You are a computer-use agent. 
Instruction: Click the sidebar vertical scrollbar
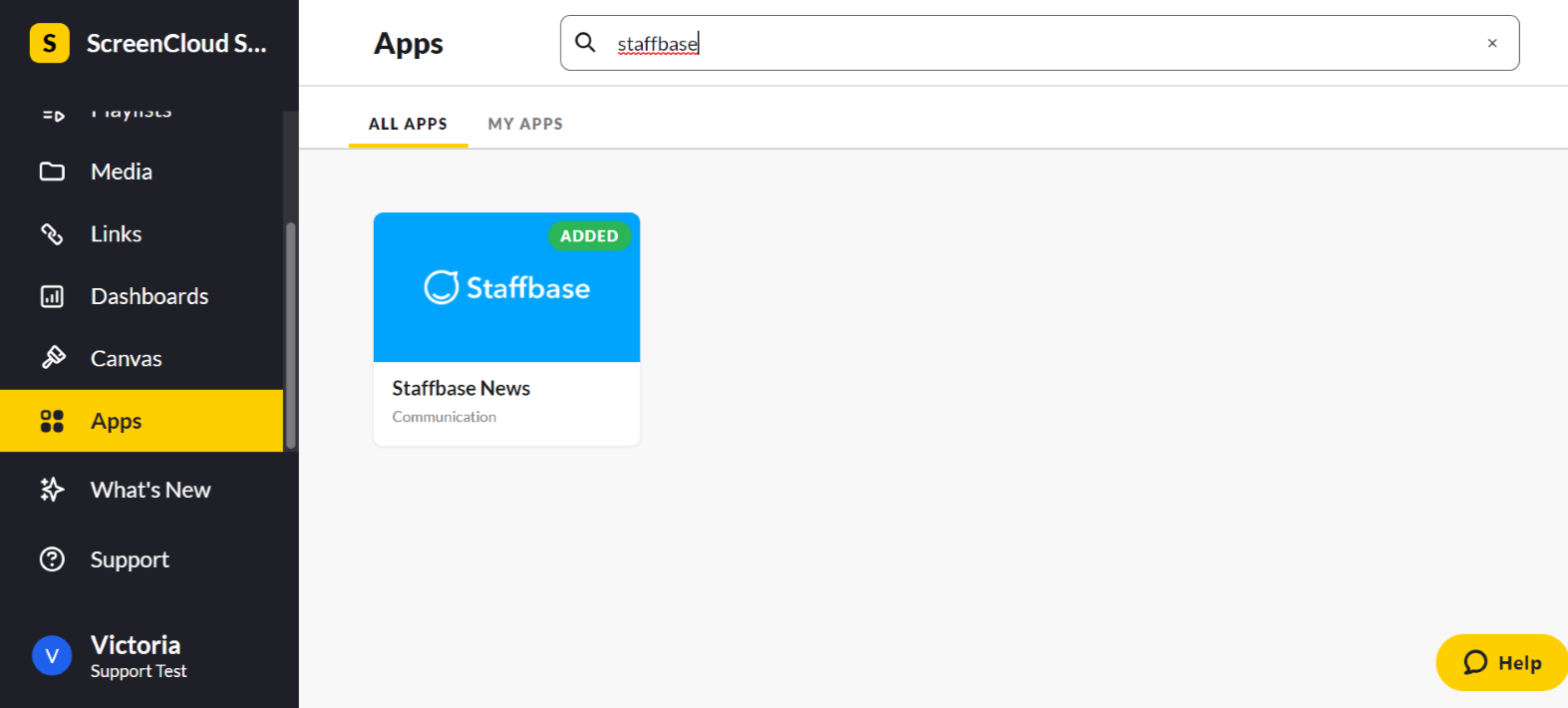(290, 336)
